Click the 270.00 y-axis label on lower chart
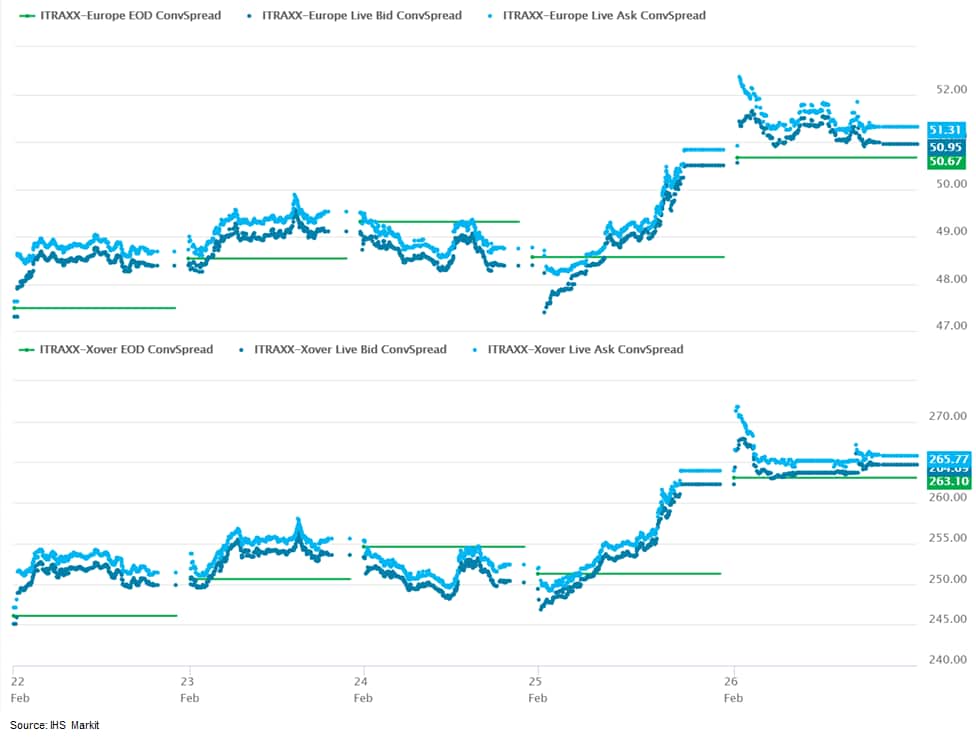This screenshot has width=976, height=738. point(945,416)
